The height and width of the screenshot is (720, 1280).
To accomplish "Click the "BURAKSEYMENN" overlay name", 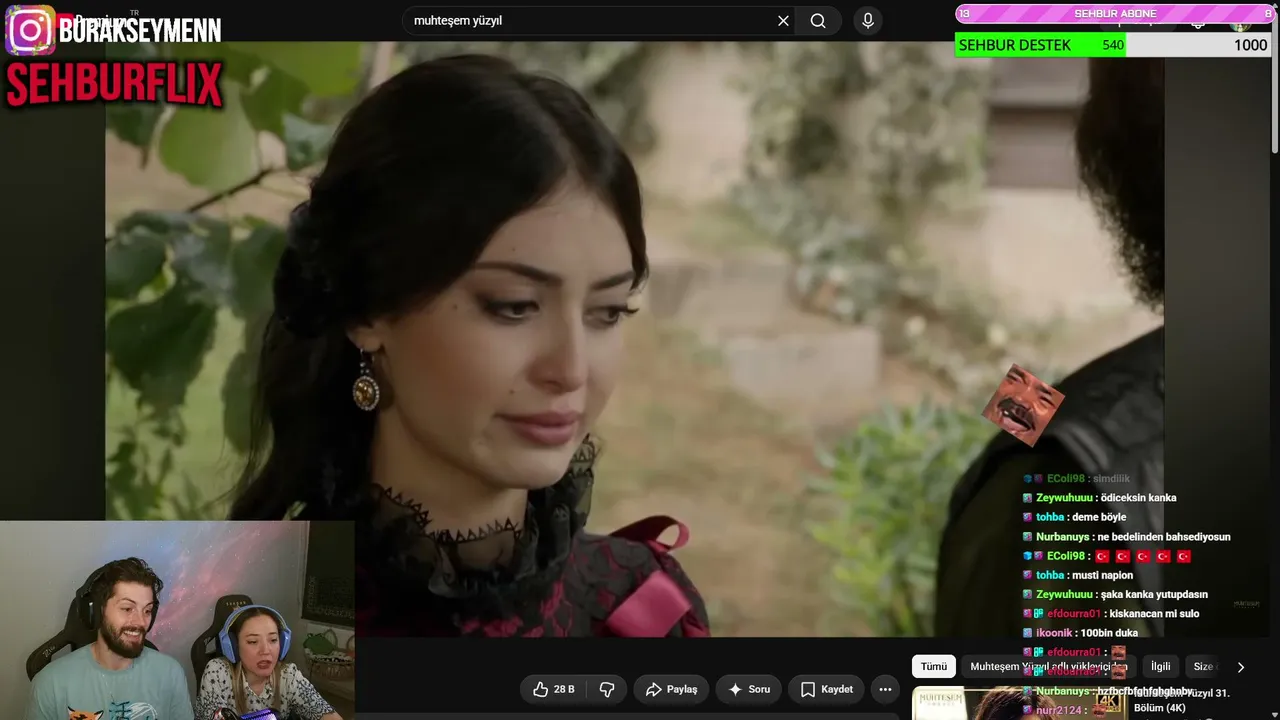I will click(140, 30).
